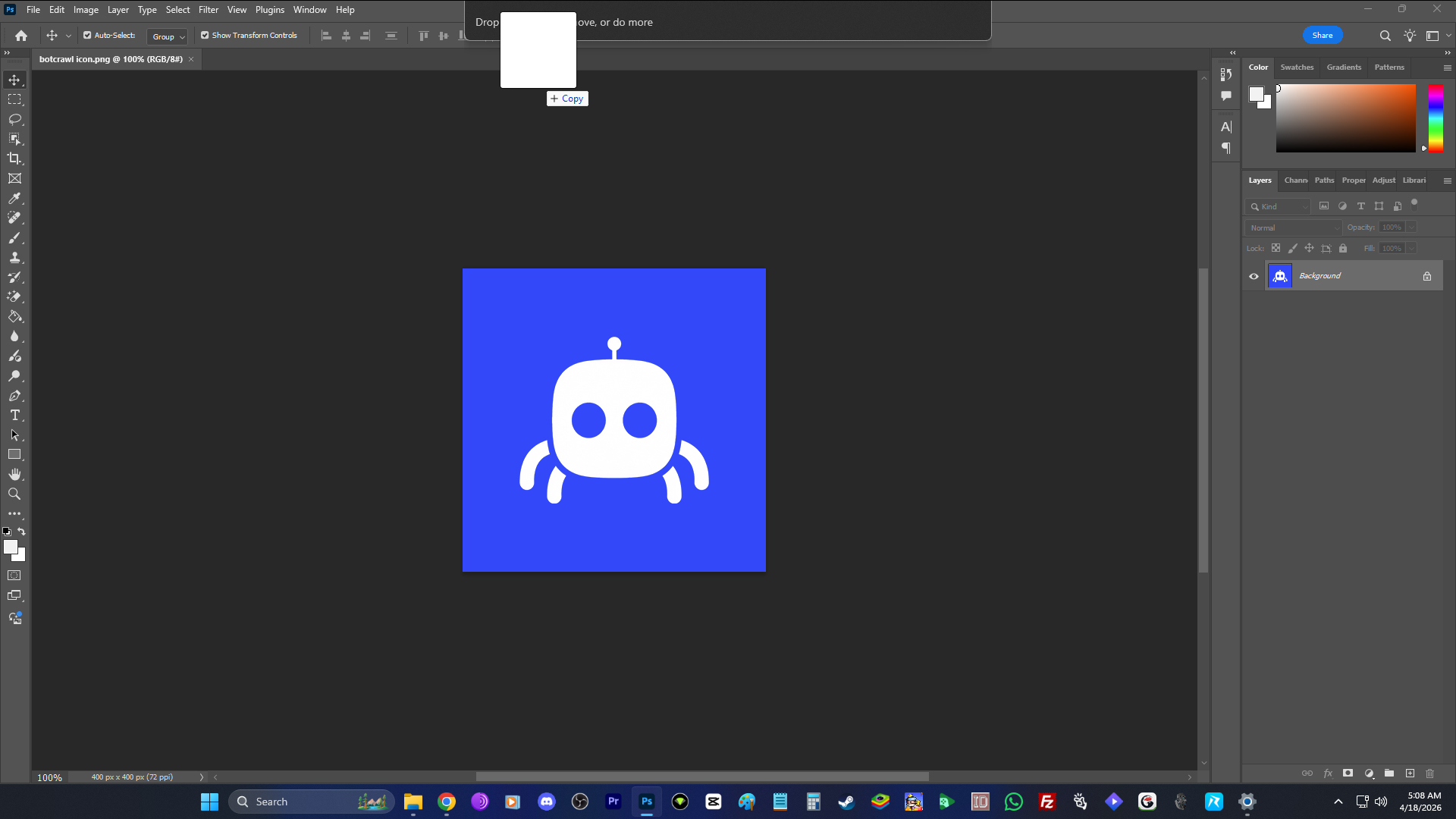Pick the Horizontal Type tool
The width and height of the screenshot is (1456, 819).
tap(14, 416)
